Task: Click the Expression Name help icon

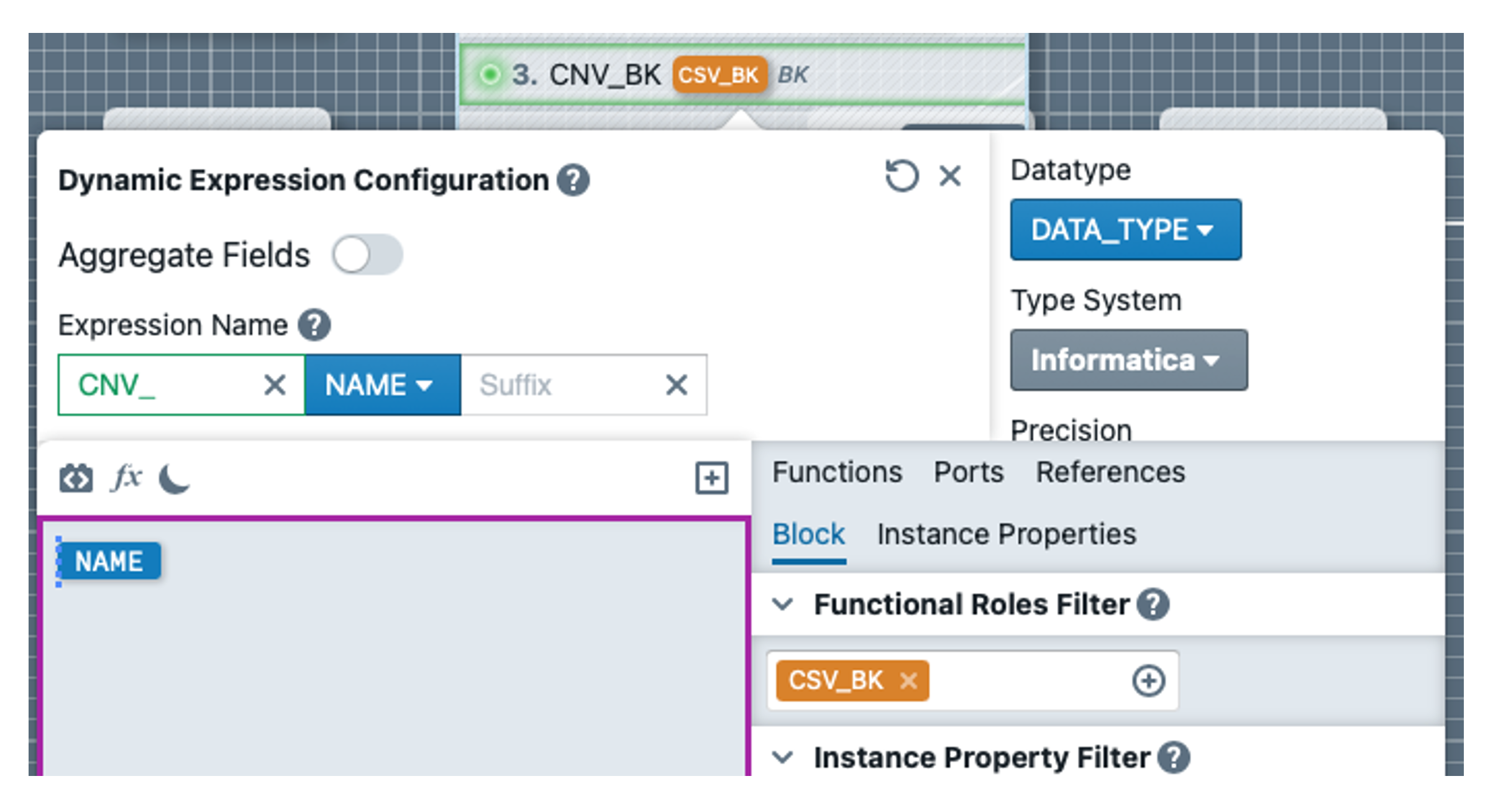Action: 314,325
